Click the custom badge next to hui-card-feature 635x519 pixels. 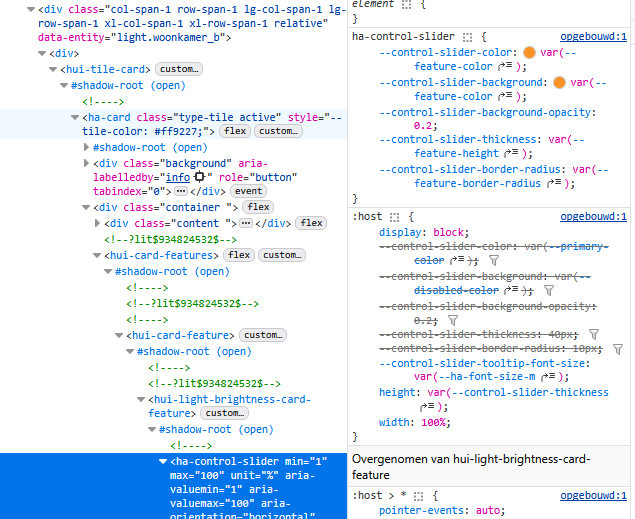(x=263, y=335)
